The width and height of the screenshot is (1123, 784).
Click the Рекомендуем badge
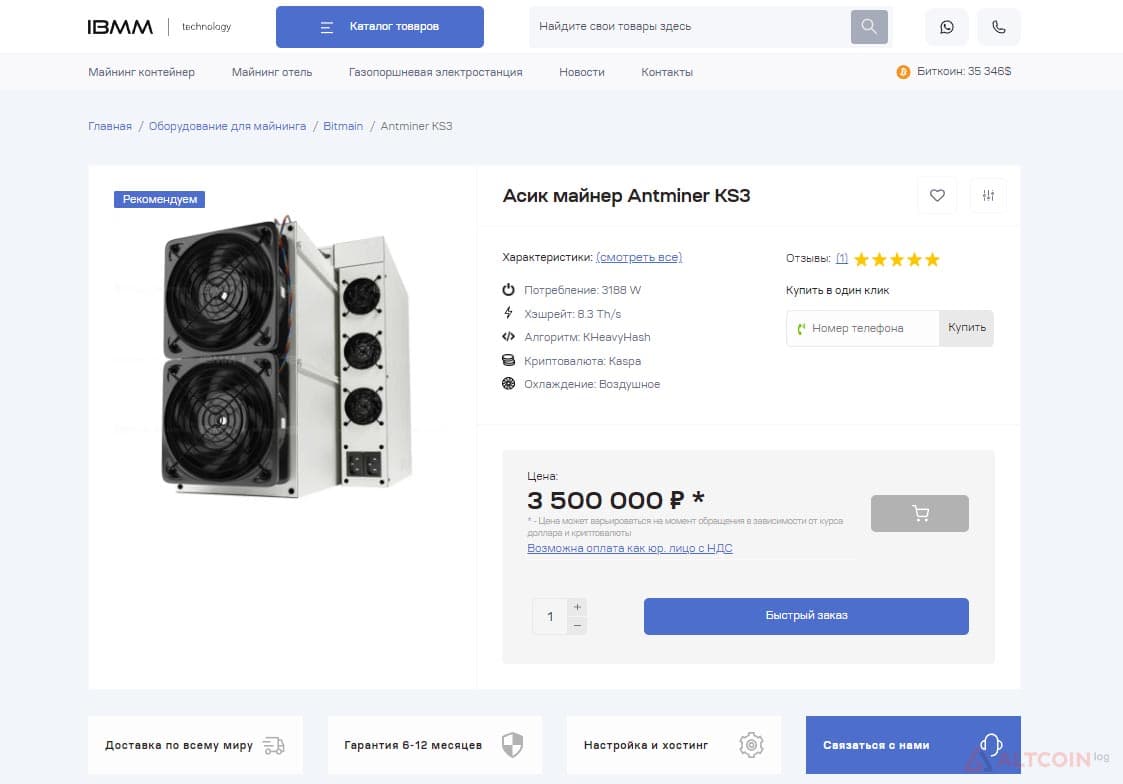[159, 199]
